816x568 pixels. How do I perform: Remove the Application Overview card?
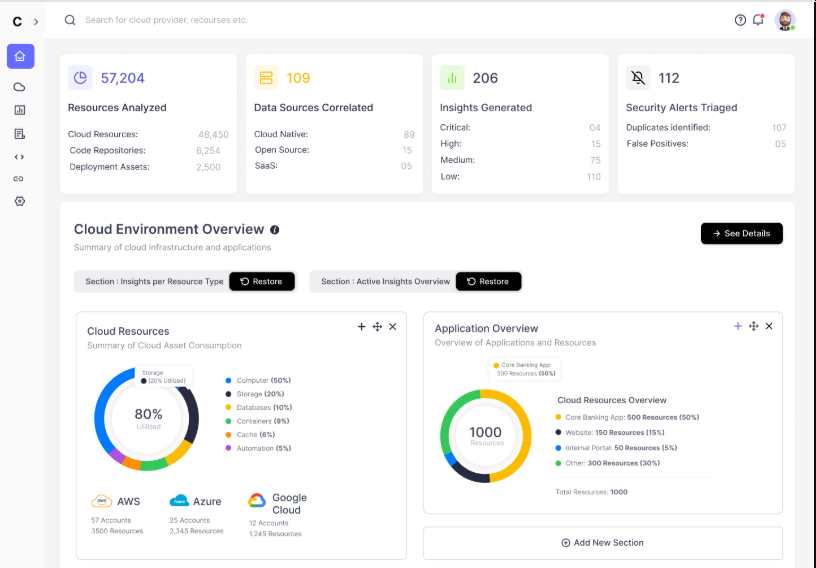coord(769,326)
